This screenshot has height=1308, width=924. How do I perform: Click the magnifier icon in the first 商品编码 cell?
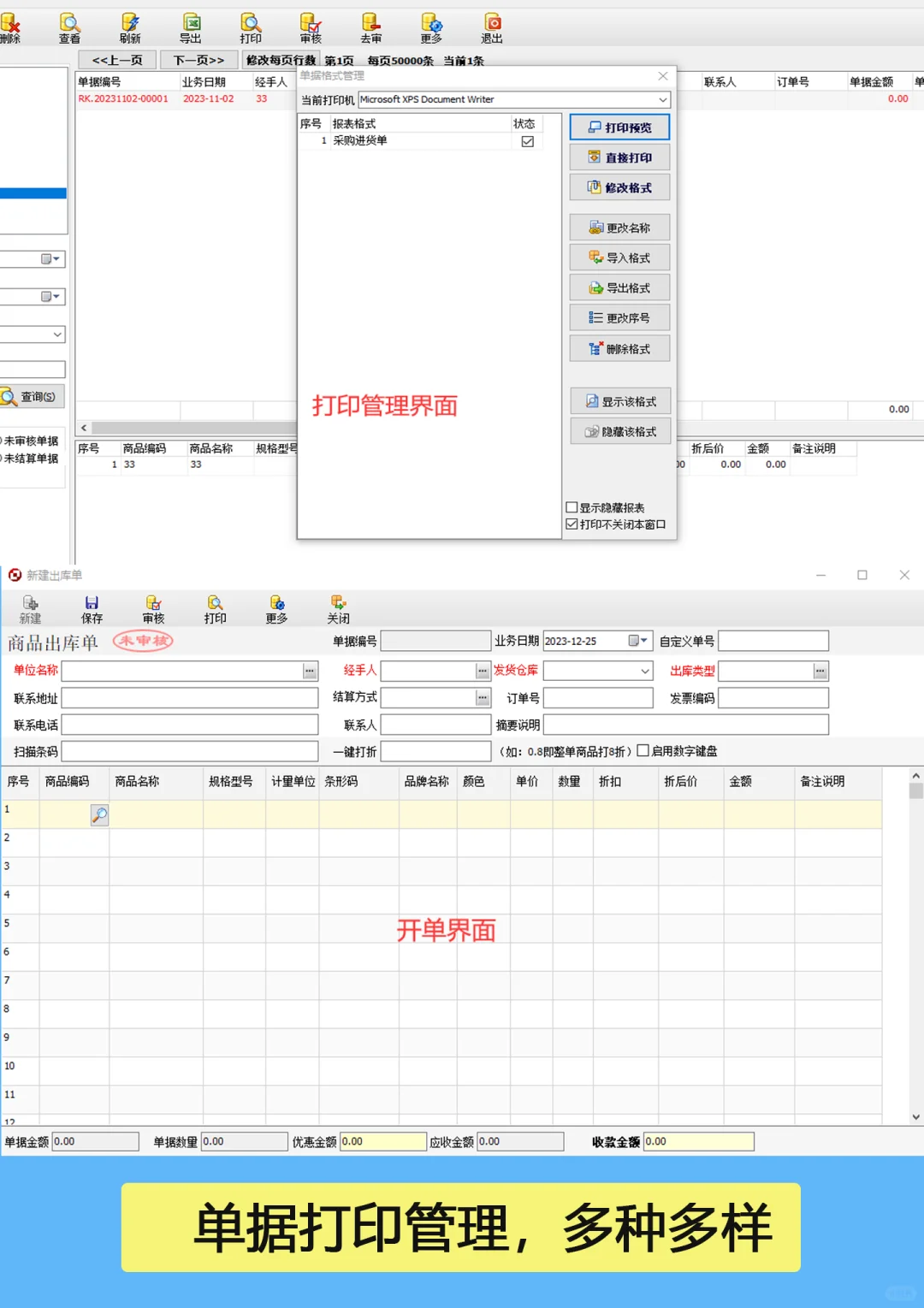click(x=100, y=815)
